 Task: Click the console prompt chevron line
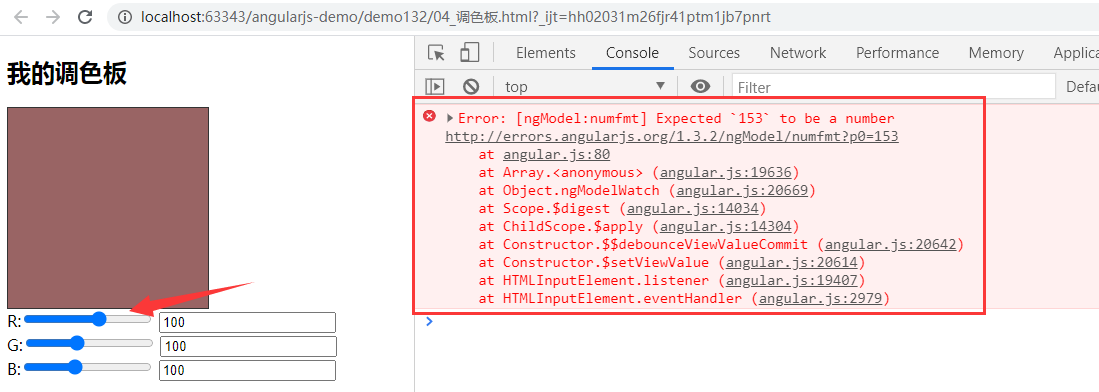430,321
